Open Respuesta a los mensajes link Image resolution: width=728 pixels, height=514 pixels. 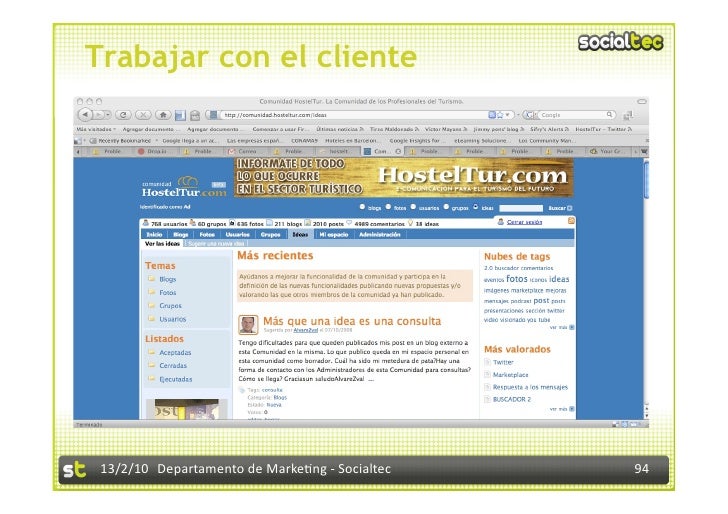pyautogui.click(x=530, y=387)
